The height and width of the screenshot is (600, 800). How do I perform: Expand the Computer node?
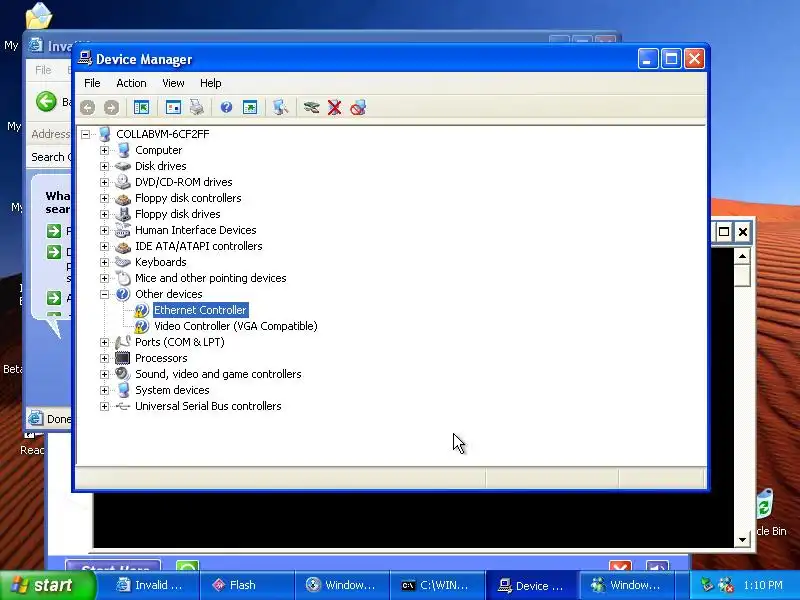tap(105, 150)
